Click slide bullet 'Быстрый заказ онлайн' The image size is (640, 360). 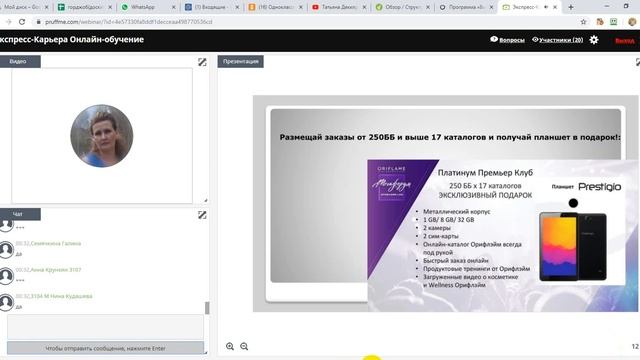(456, 260)
